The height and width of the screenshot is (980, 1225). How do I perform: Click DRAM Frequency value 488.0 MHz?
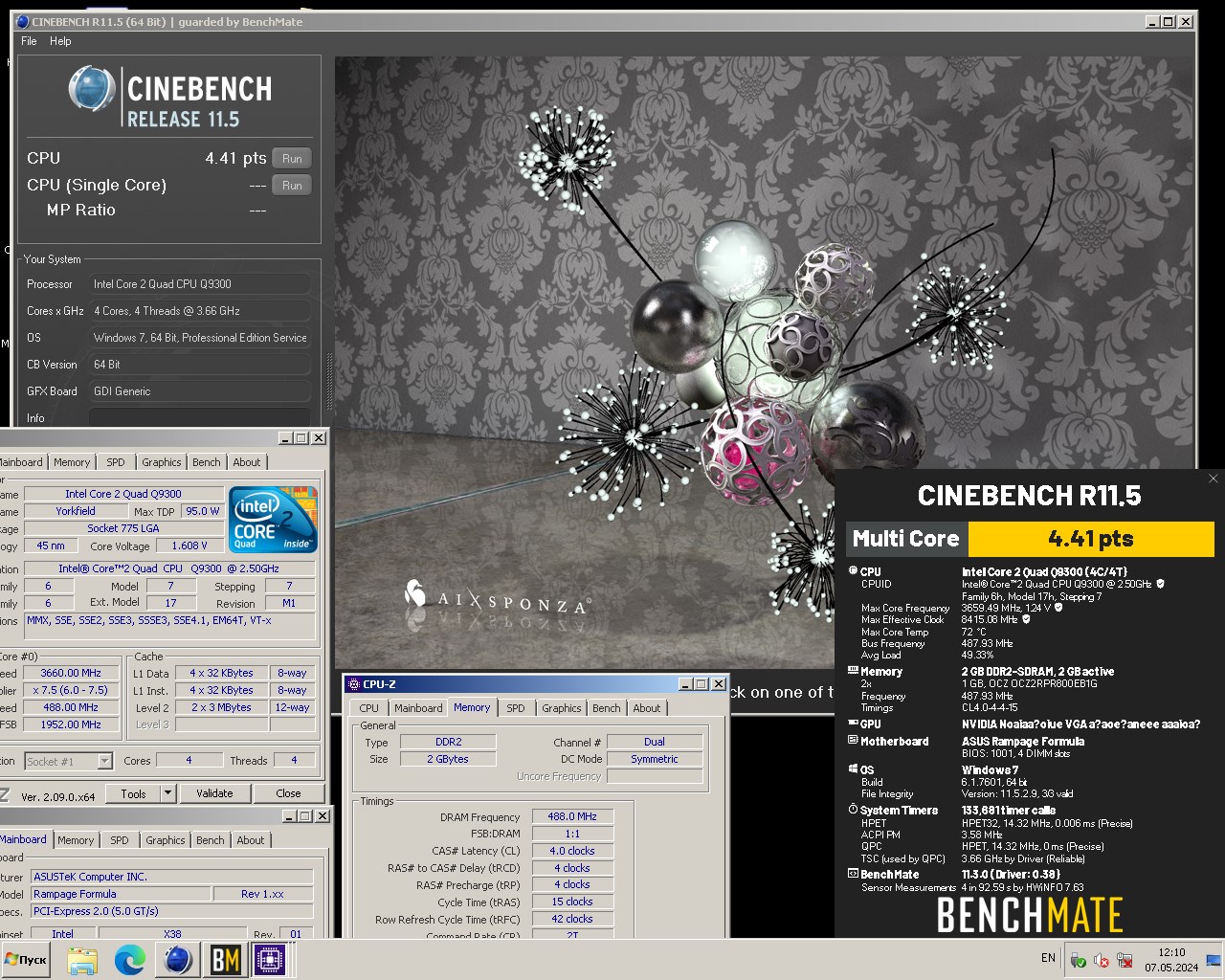pos(572,816)
